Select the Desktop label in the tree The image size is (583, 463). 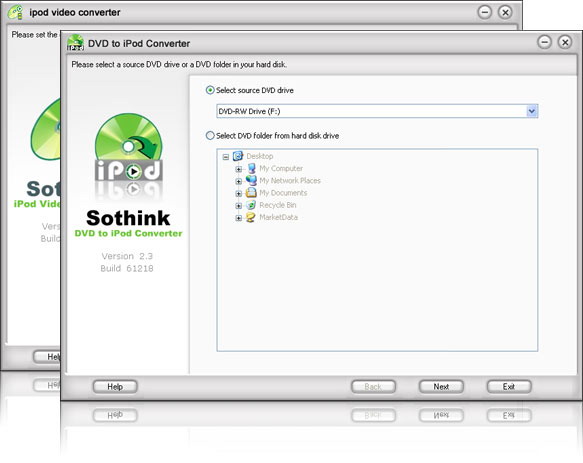pyautogui.click(x=260, y=156)
